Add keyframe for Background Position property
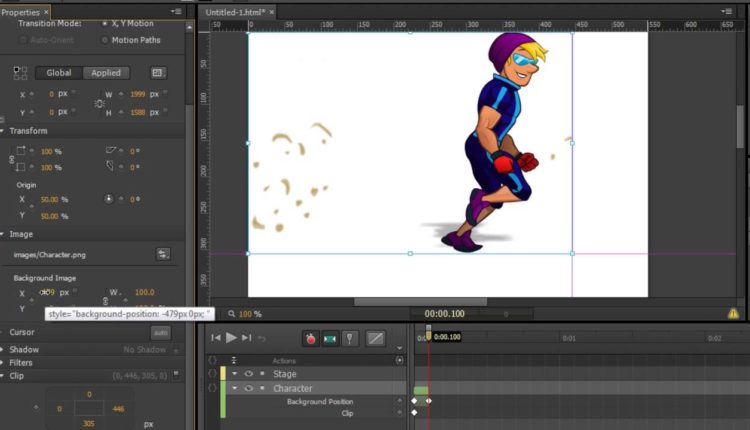750x430 pixels. [399, 401]
